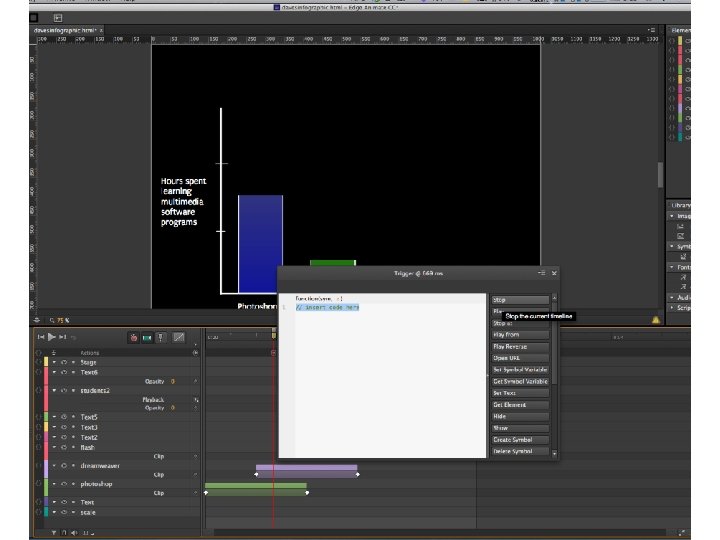This screenshot has width=720, height=540.
Task: Toggle the Auto-Transition mode icon
Action: click(146, 338)
